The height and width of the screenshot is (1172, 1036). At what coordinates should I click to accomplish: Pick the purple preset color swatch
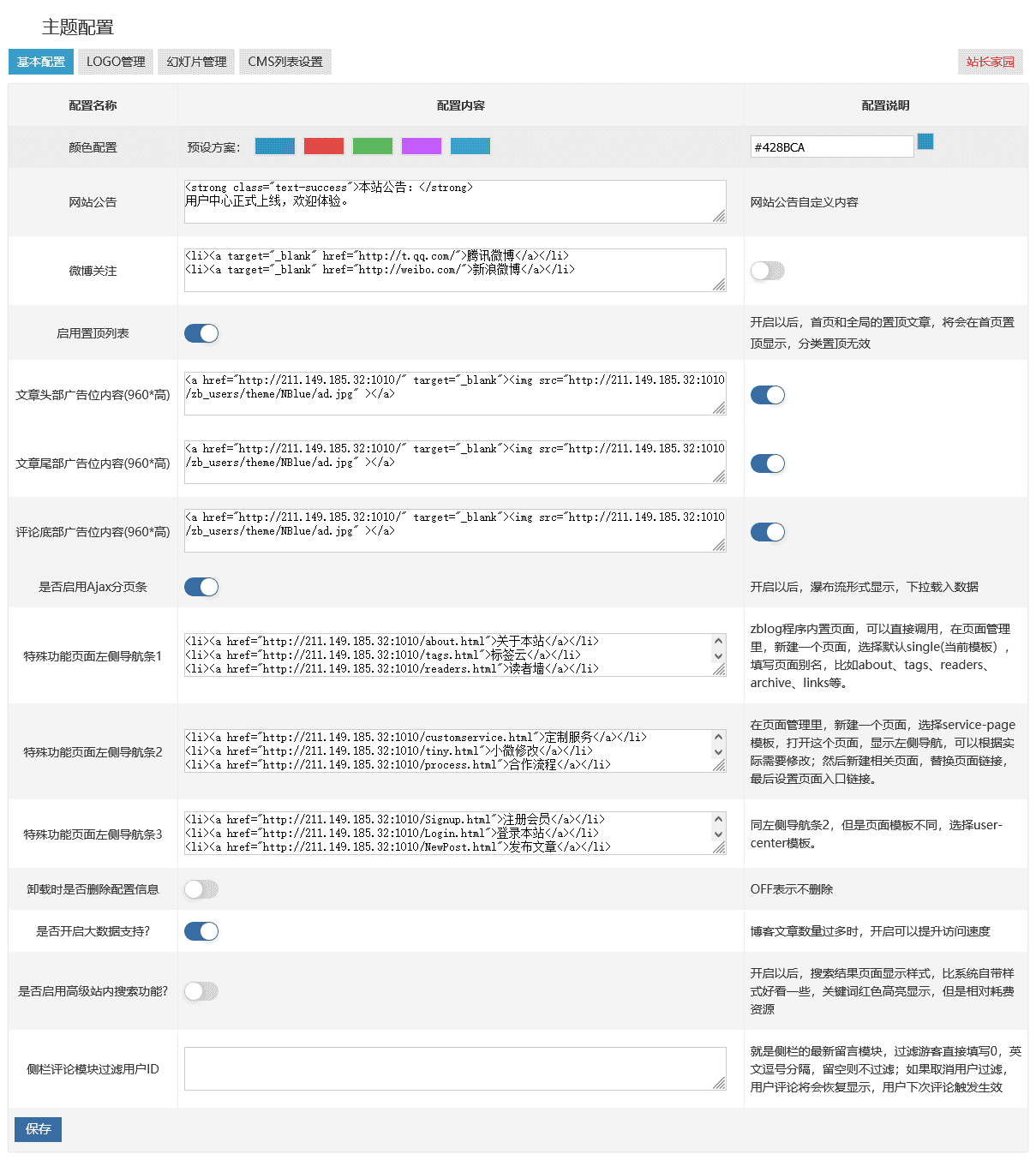pos(422,146)
